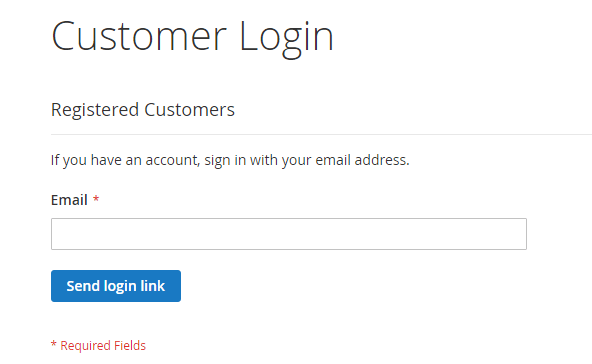
Task: Click the phrase email address in instructions
Action: tap(361, 160)
